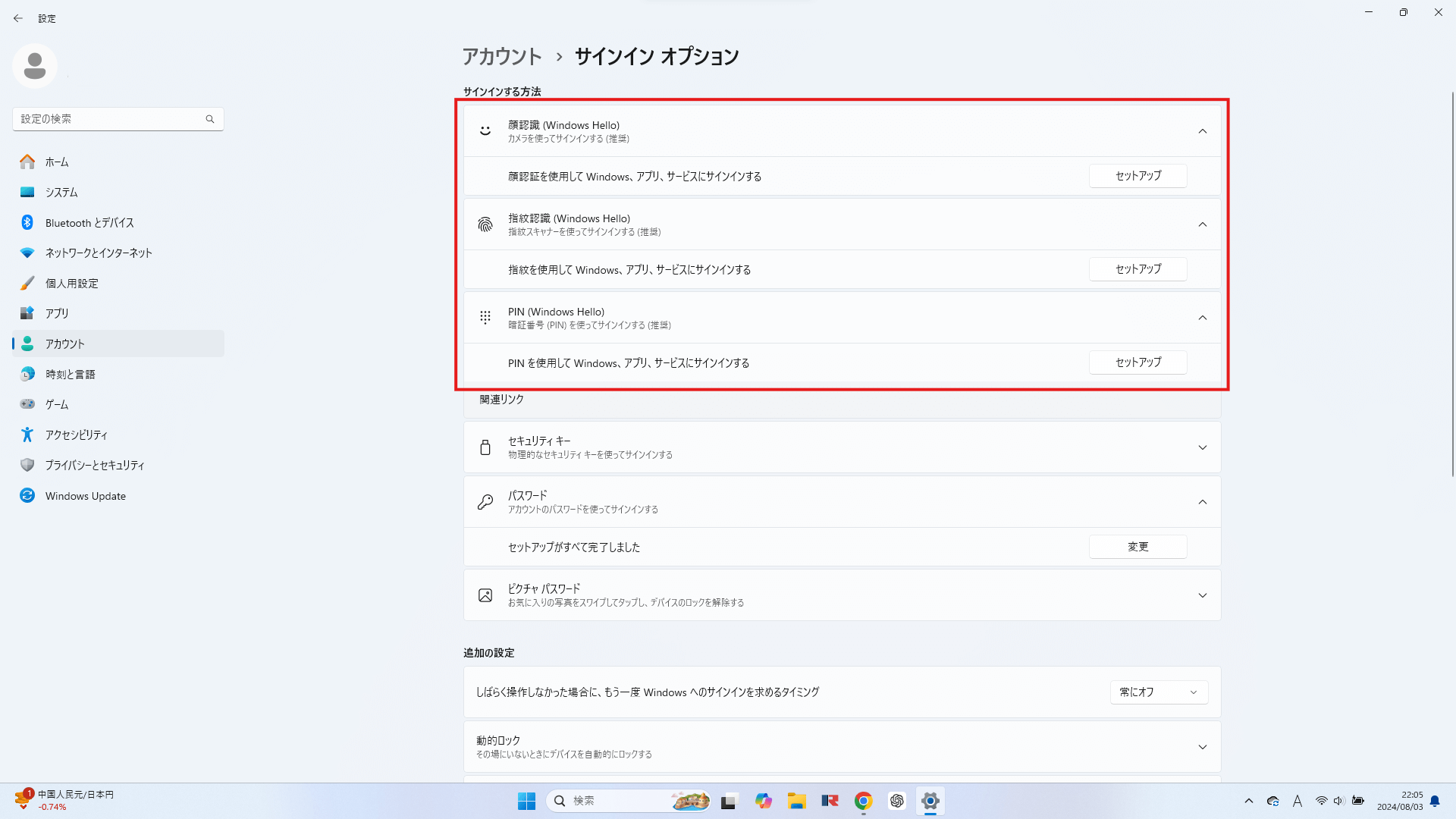Click the user profile avatar

pos(35,66)
